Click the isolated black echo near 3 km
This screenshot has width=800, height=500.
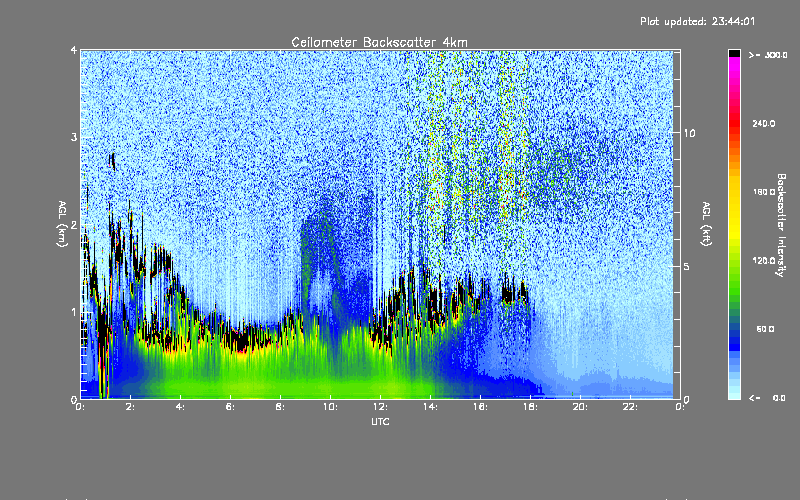tap(112, 161)
